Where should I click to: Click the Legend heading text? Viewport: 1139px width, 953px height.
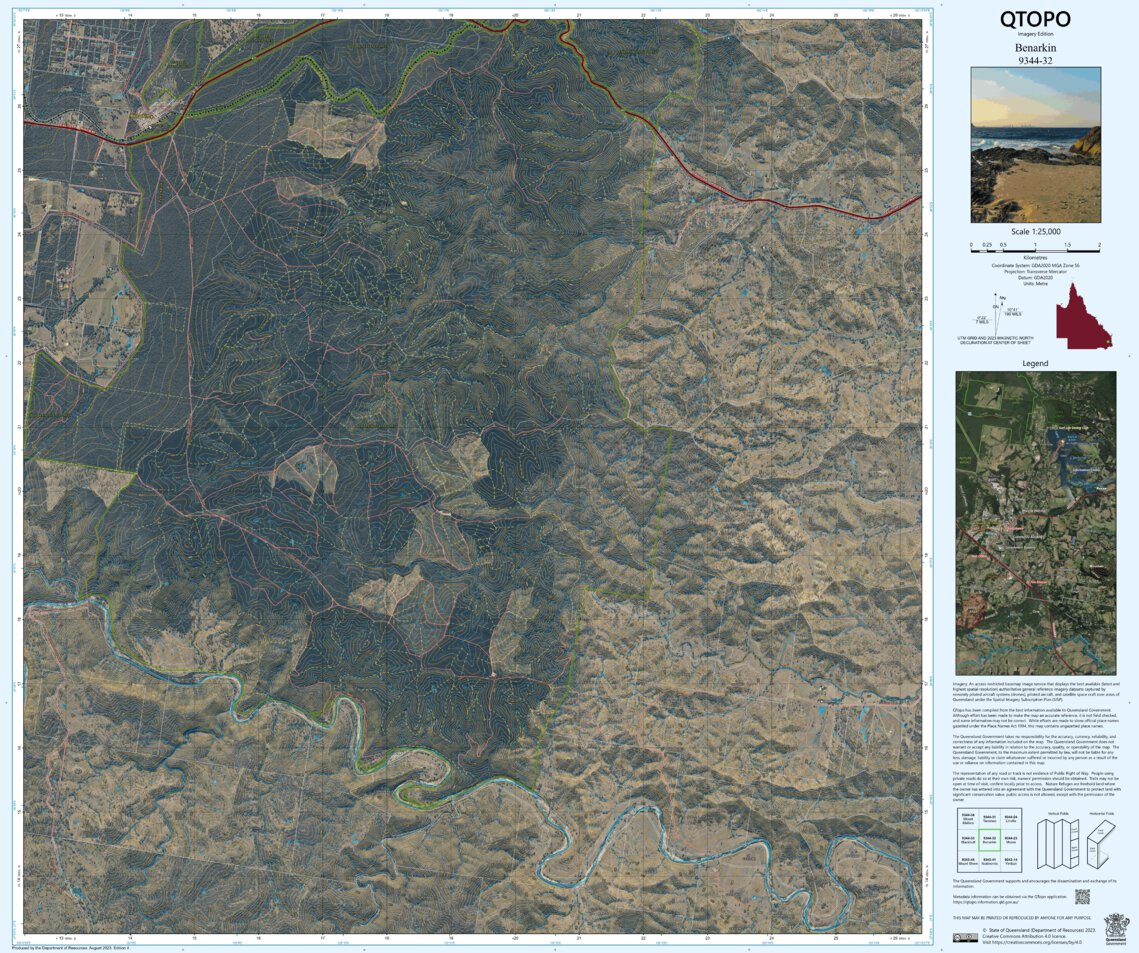[x=1037, y=363]
